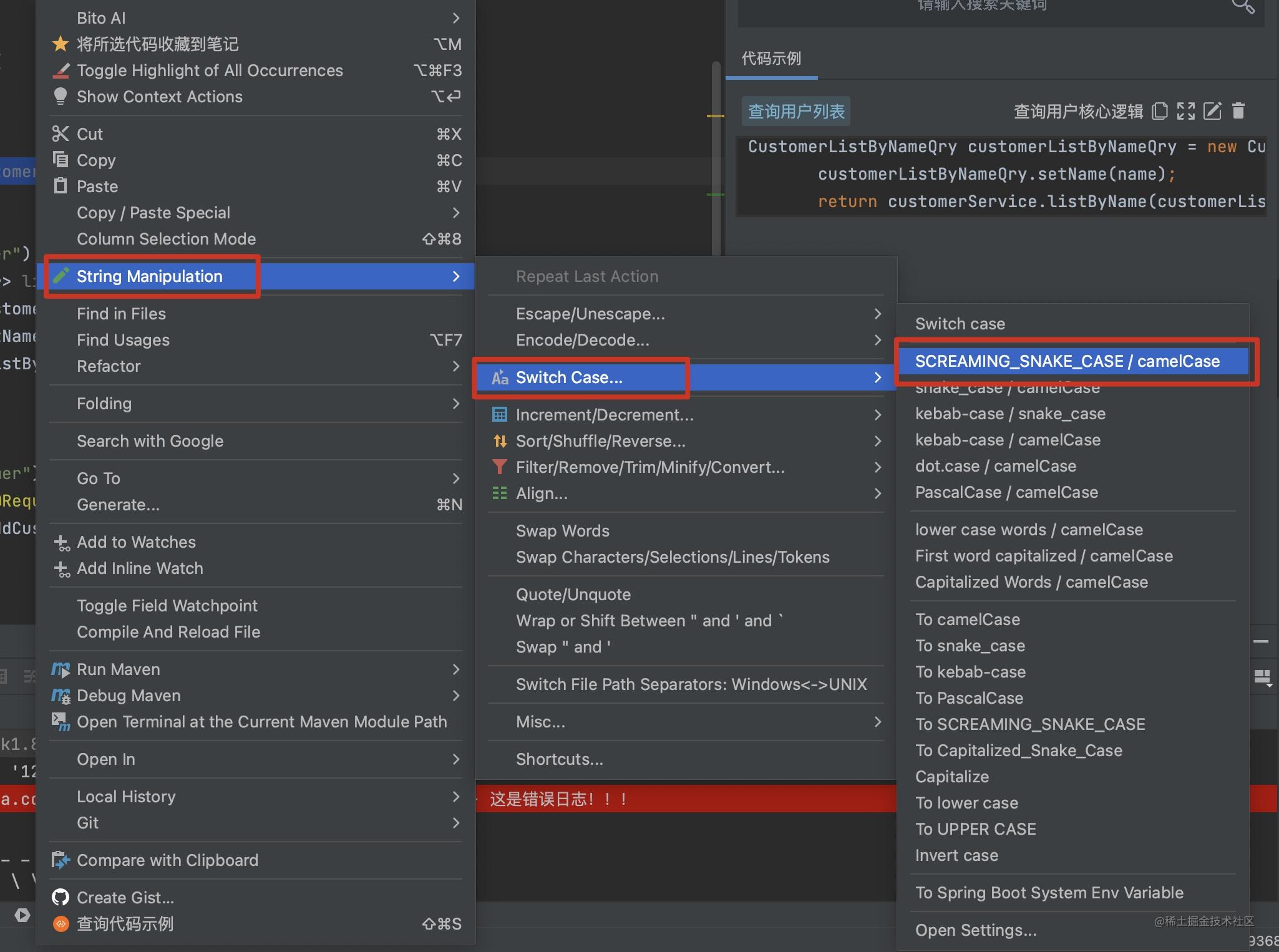Image resolution: width=1279 pixels, height=952 pixels.
Task: Click the Add to Watches icon
Action: 61,543
